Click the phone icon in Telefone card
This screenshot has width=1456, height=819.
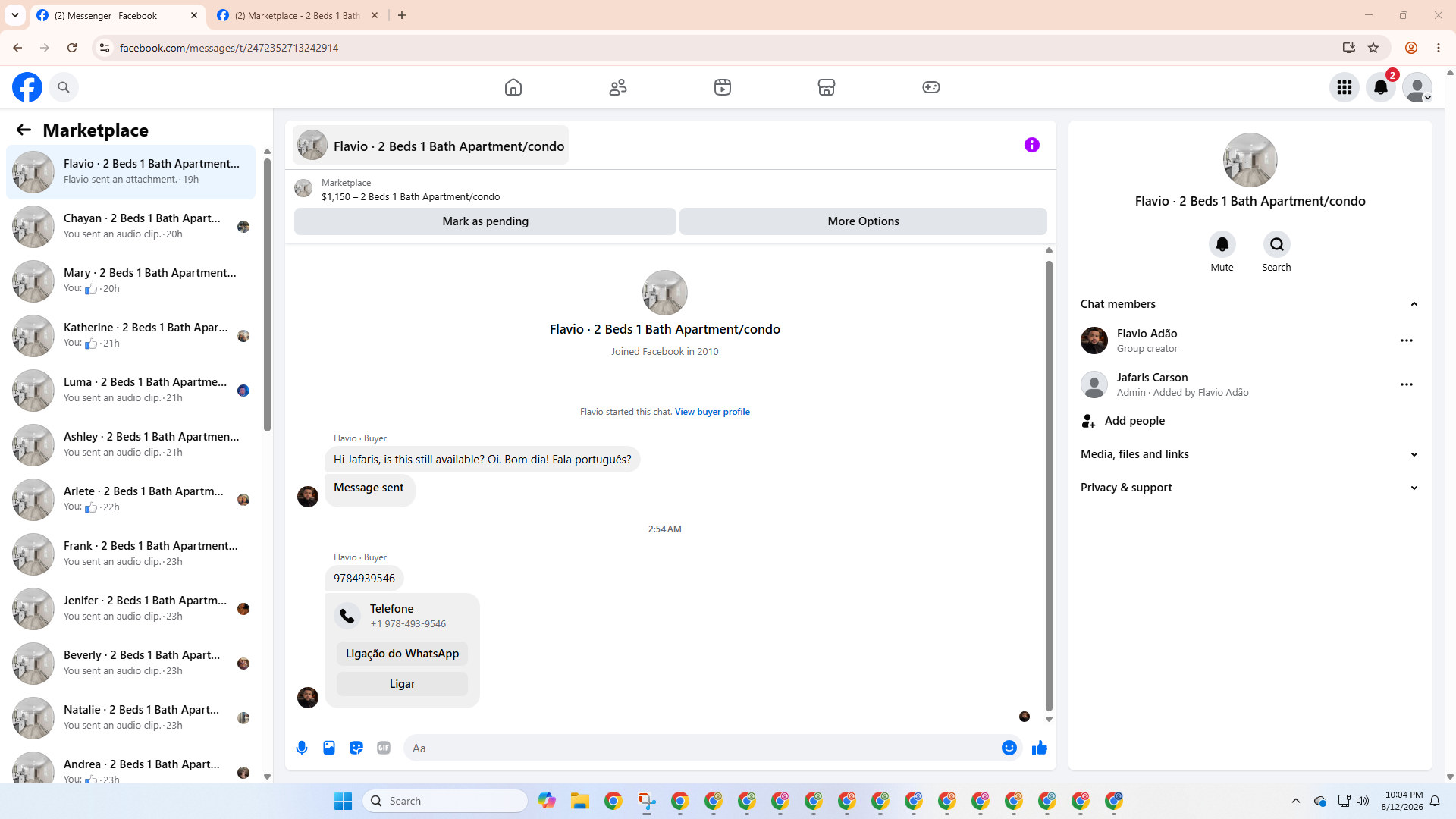point(347,616)
